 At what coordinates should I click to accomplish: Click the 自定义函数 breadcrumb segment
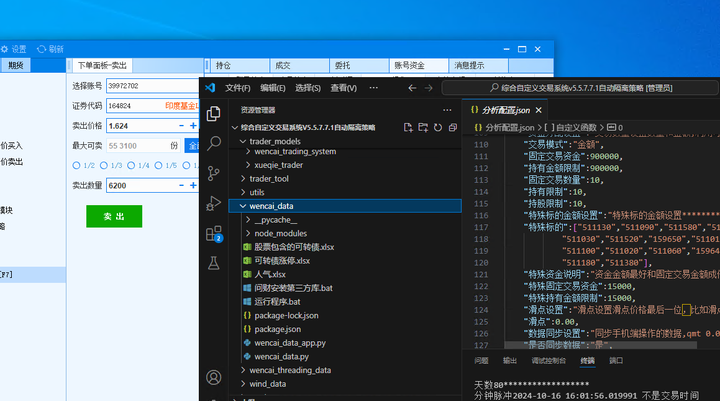[576, 127]
